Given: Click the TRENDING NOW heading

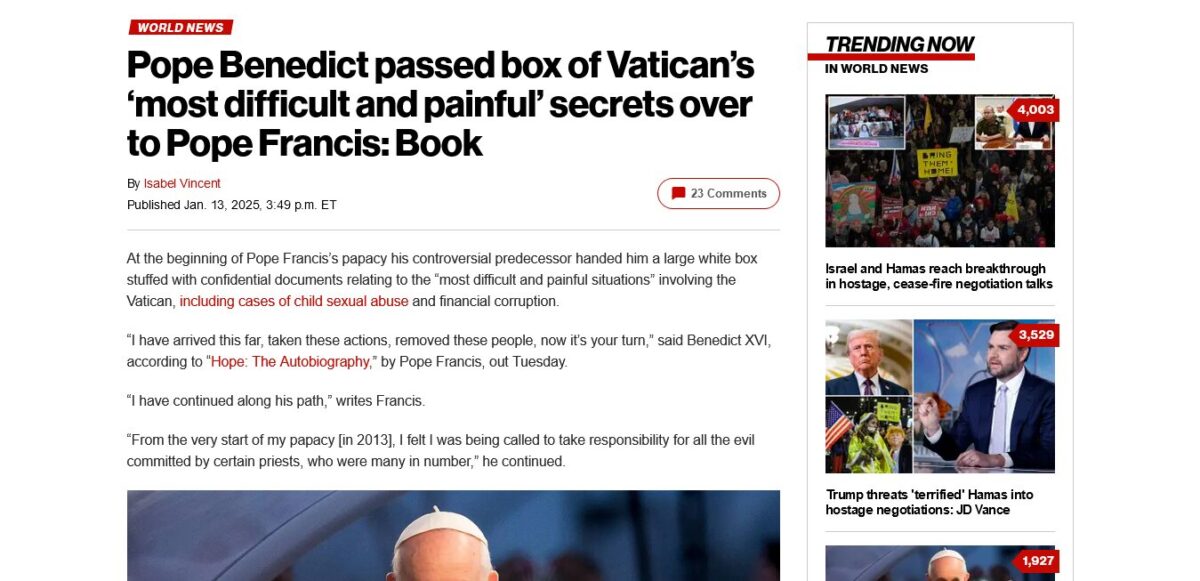Looking at the screenshot, I should point(899,44).
